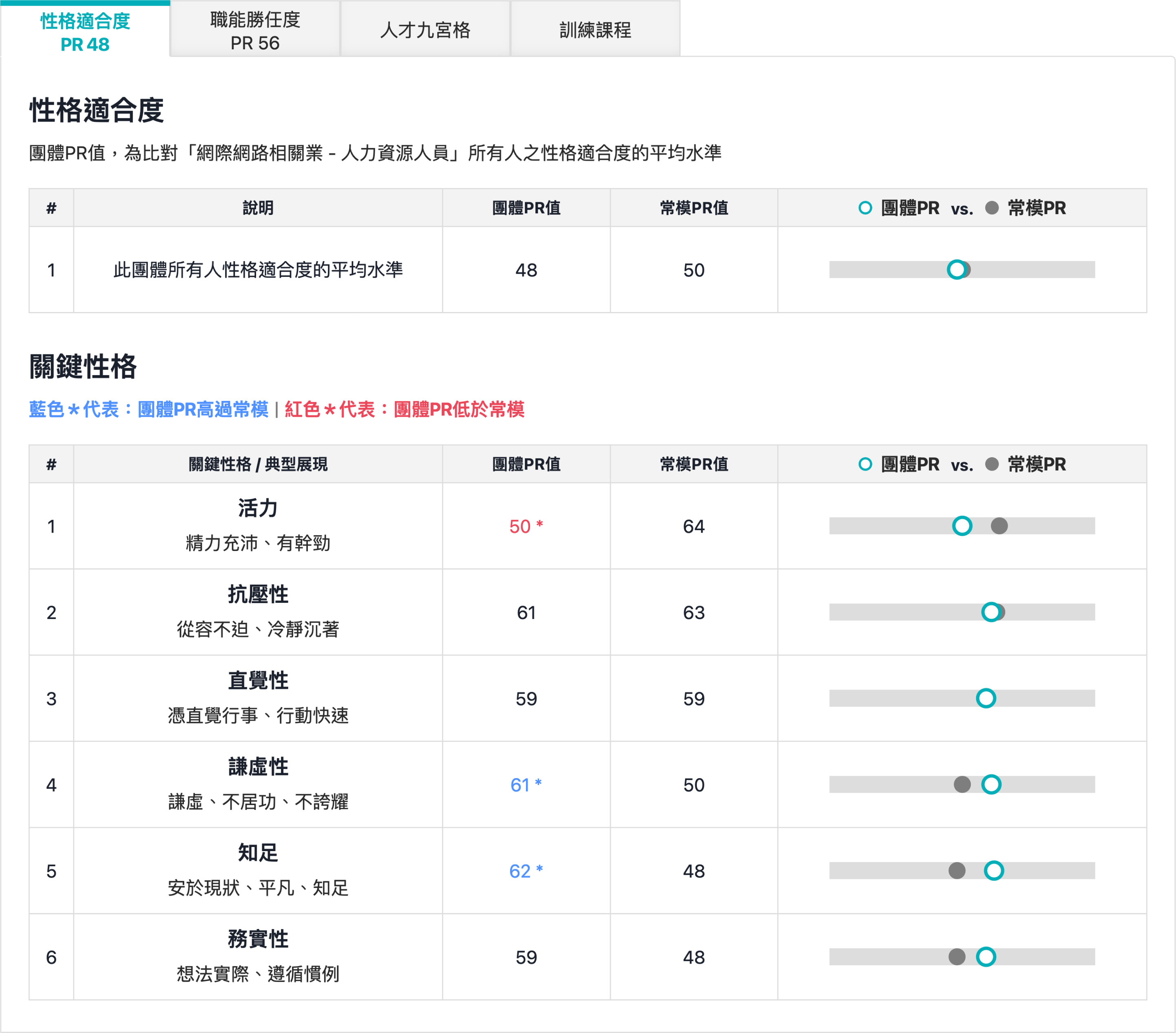The height and width of the screenshot is (1033, 1176).
Task: Switch to the 性格適合度 PR 48 tab
Action: click(85, 29)
